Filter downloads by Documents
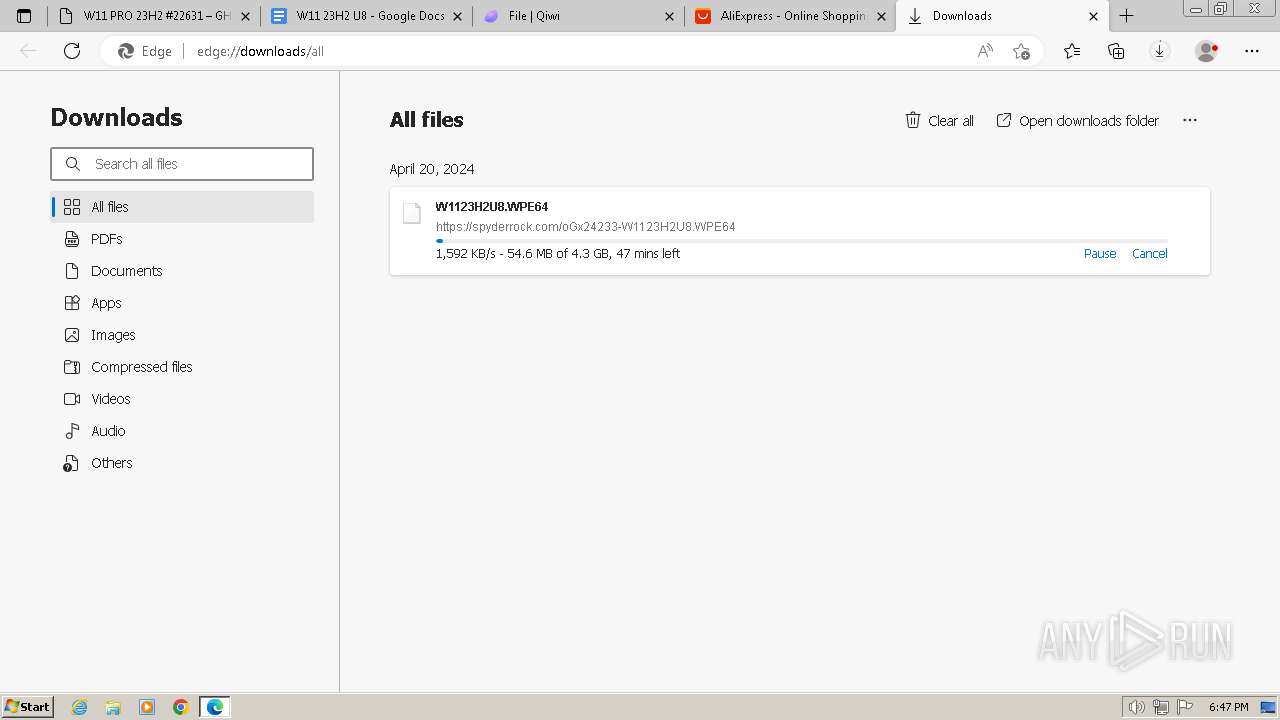The width and height of the screenshot is (1280, 720). tap(182, 271)
